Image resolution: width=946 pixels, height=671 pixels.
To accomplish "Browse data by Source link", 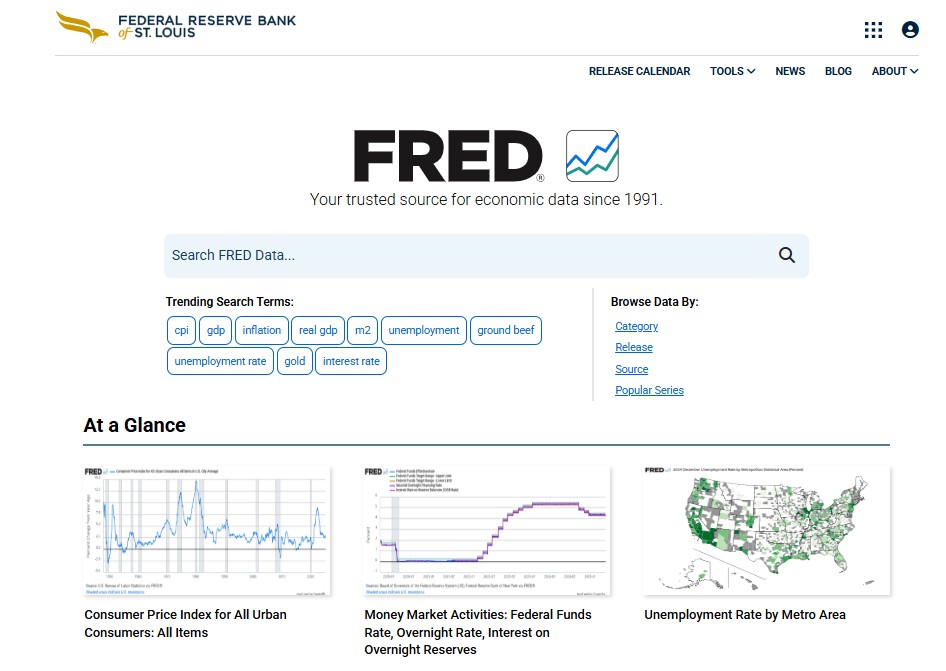I will (631, 369).
